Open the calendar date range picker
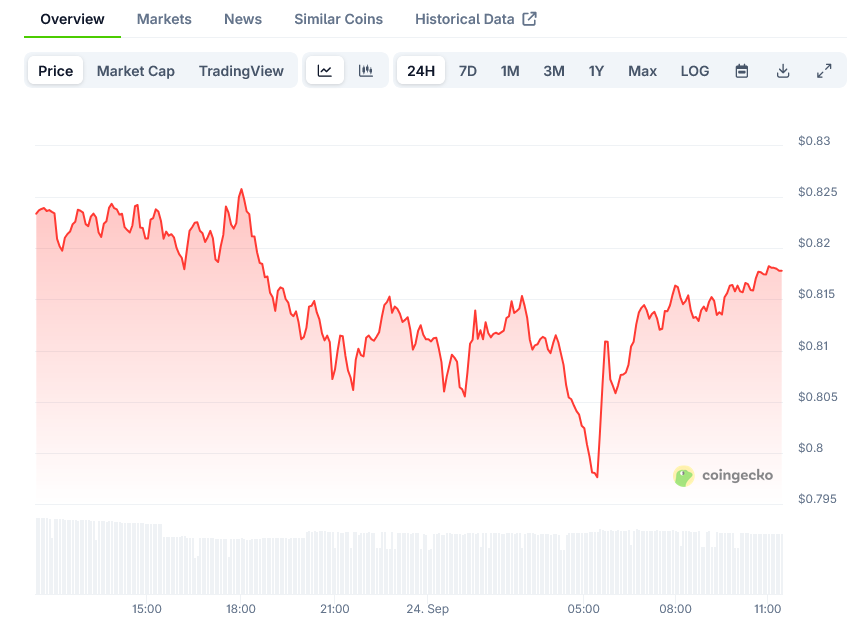The width and height of the screenshot is (847, 632). coord(742,71)
